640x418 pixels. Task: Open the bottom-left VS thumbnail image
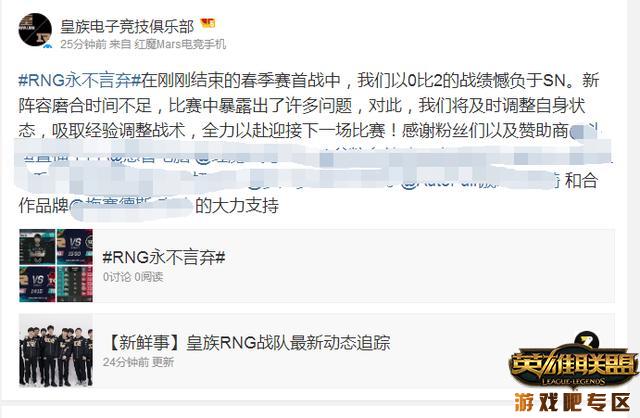pyautogui.click(x=37, y=284)
